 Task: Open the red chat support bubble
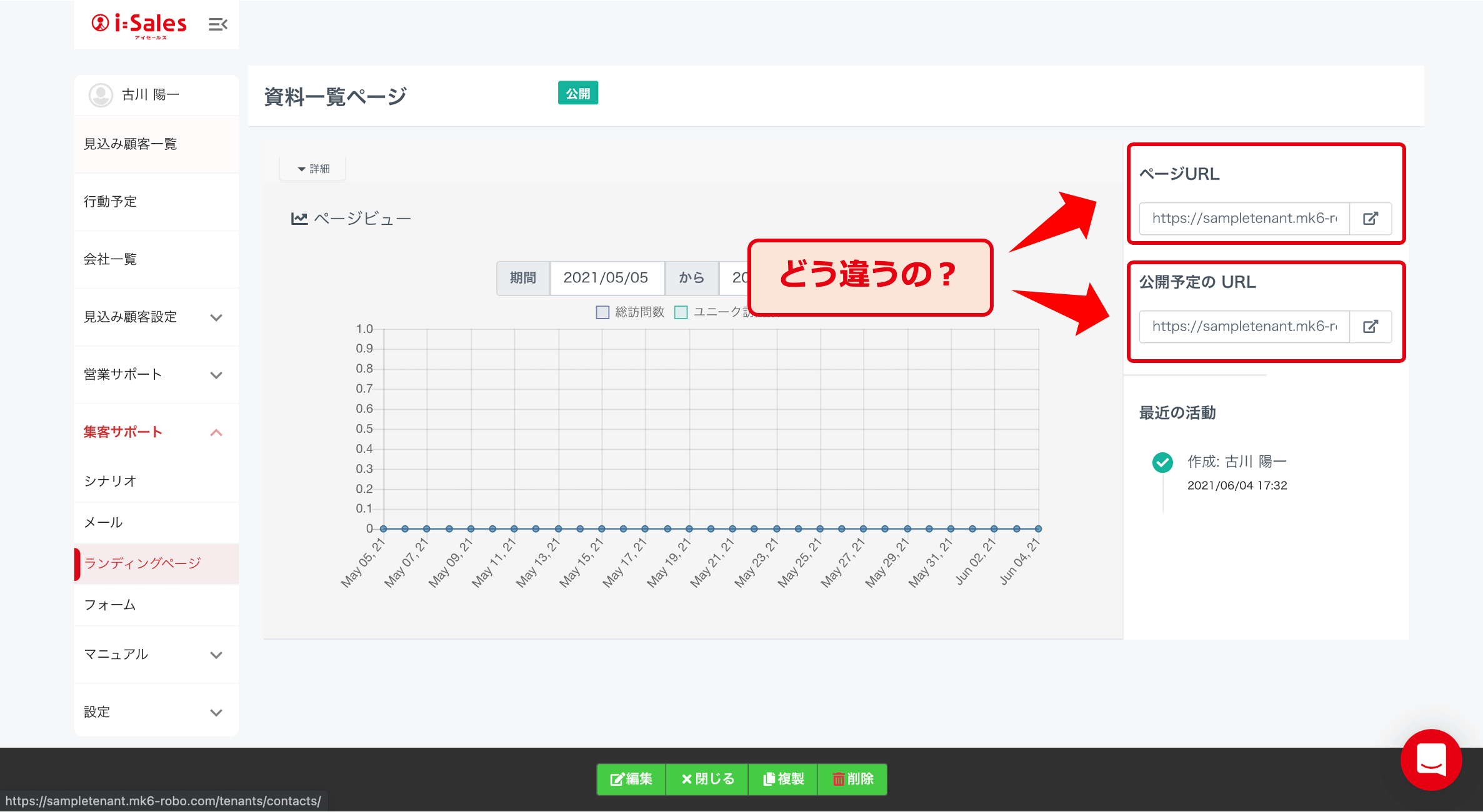point(1431,760)
